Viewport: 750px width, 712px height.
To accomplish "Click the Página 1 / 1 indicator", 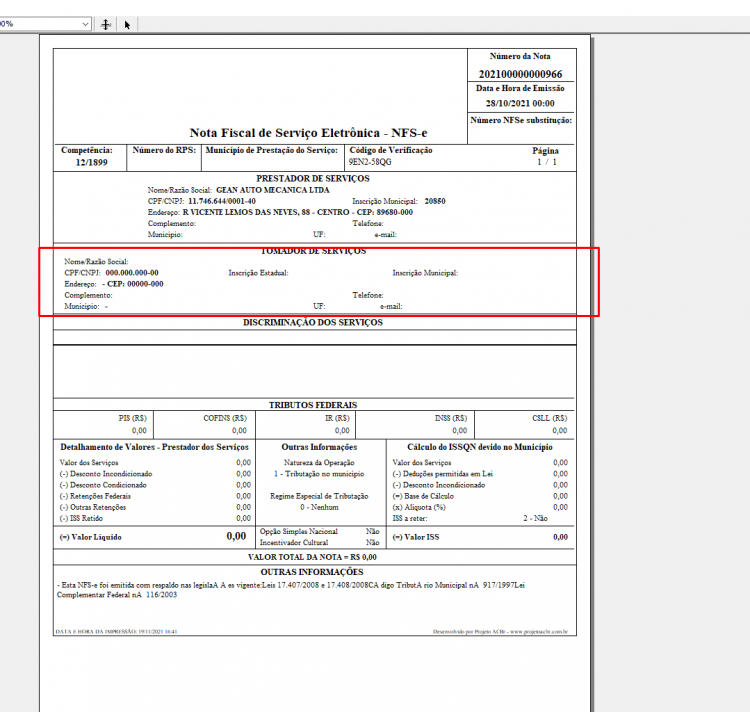I will click(x=546, y=156).
